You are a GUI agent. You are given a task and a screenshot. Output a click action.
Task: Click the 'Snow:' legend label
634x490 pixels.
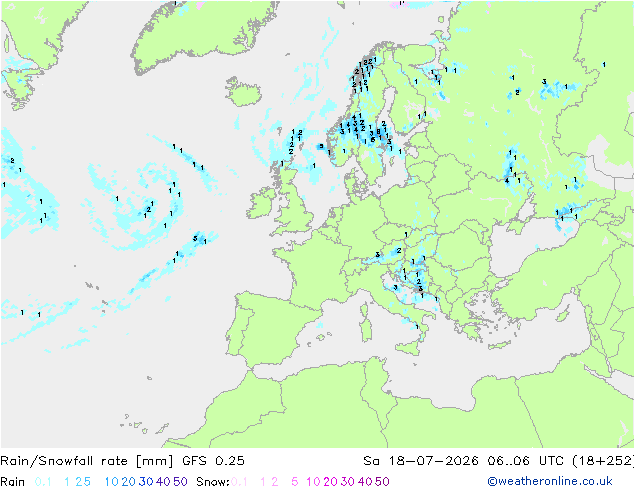click(213, 482)
